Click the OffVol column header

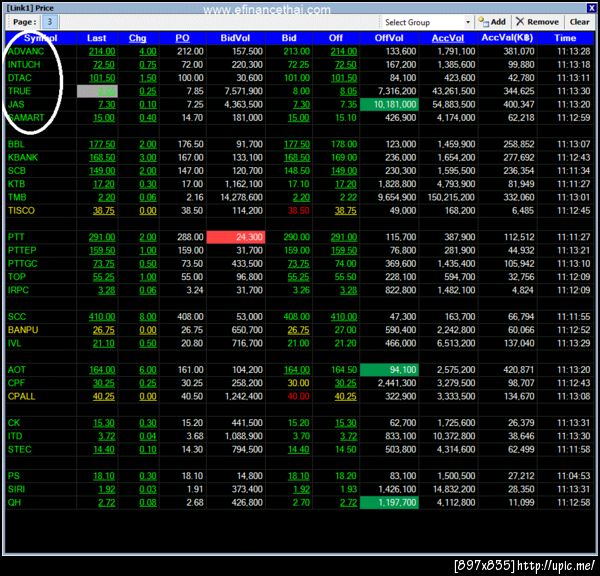tap(389, 38)
